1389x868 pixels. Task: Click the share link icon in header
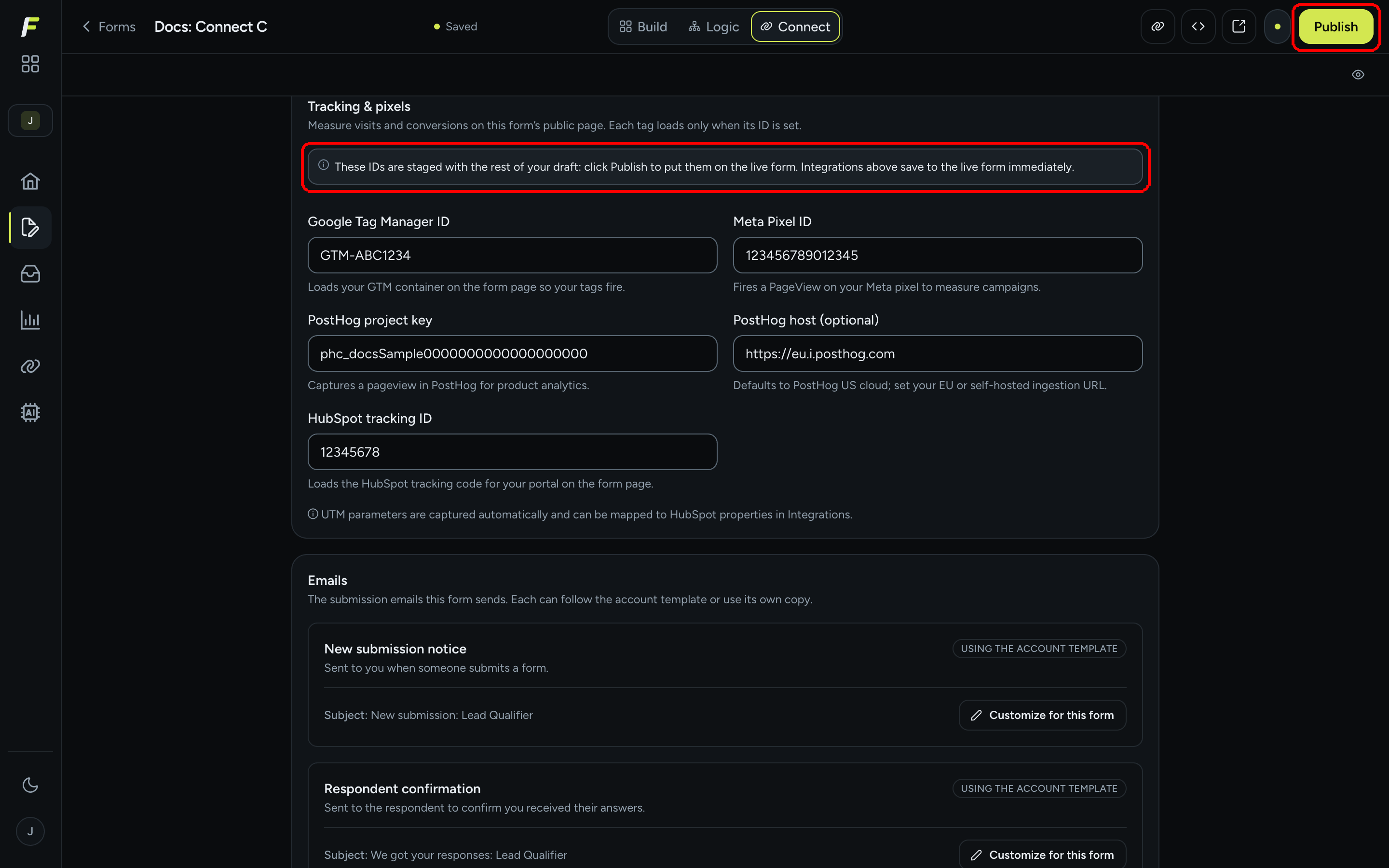click(x=1157, y=27)
